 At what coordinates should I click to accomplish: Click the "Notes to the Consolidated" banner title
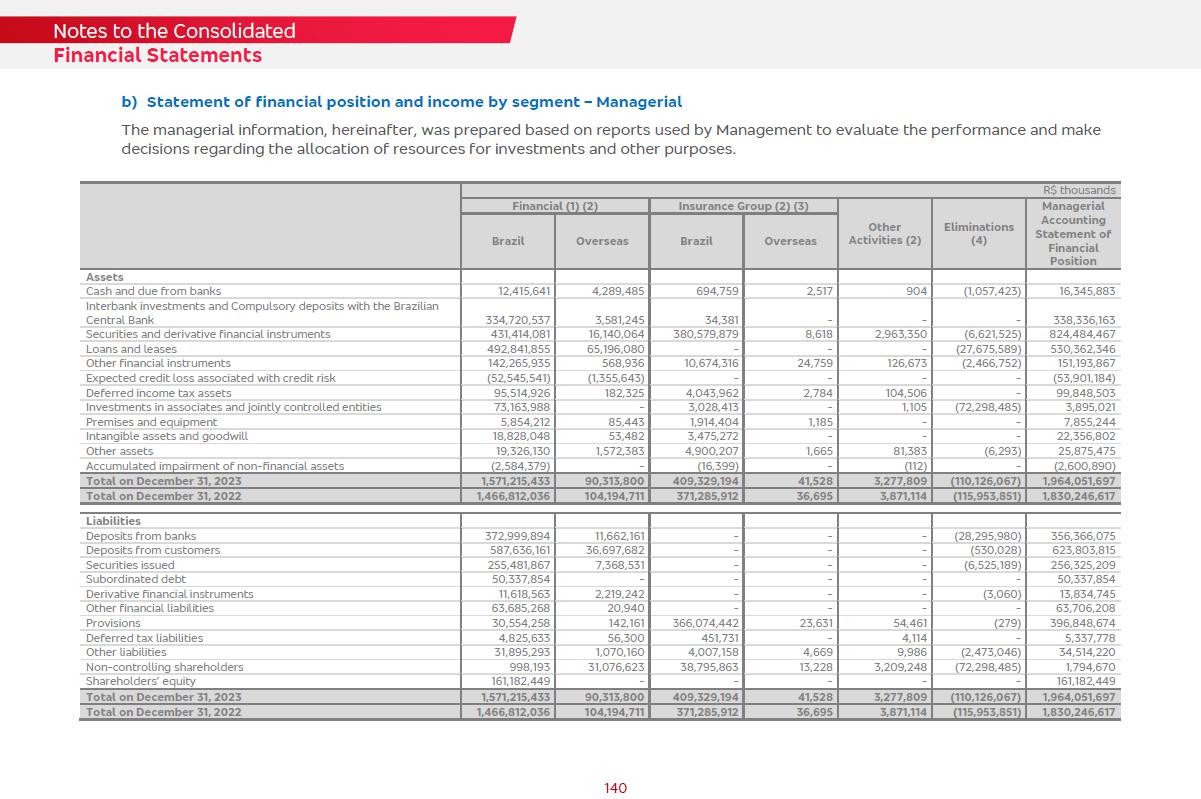pos(174,31)
